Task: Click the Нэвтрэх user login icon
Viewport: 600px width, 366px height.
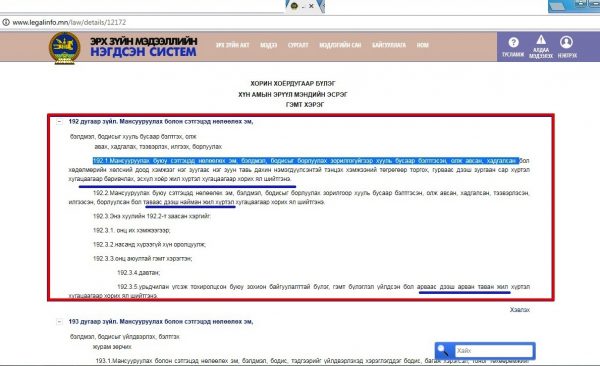Action: click(566, 42)
